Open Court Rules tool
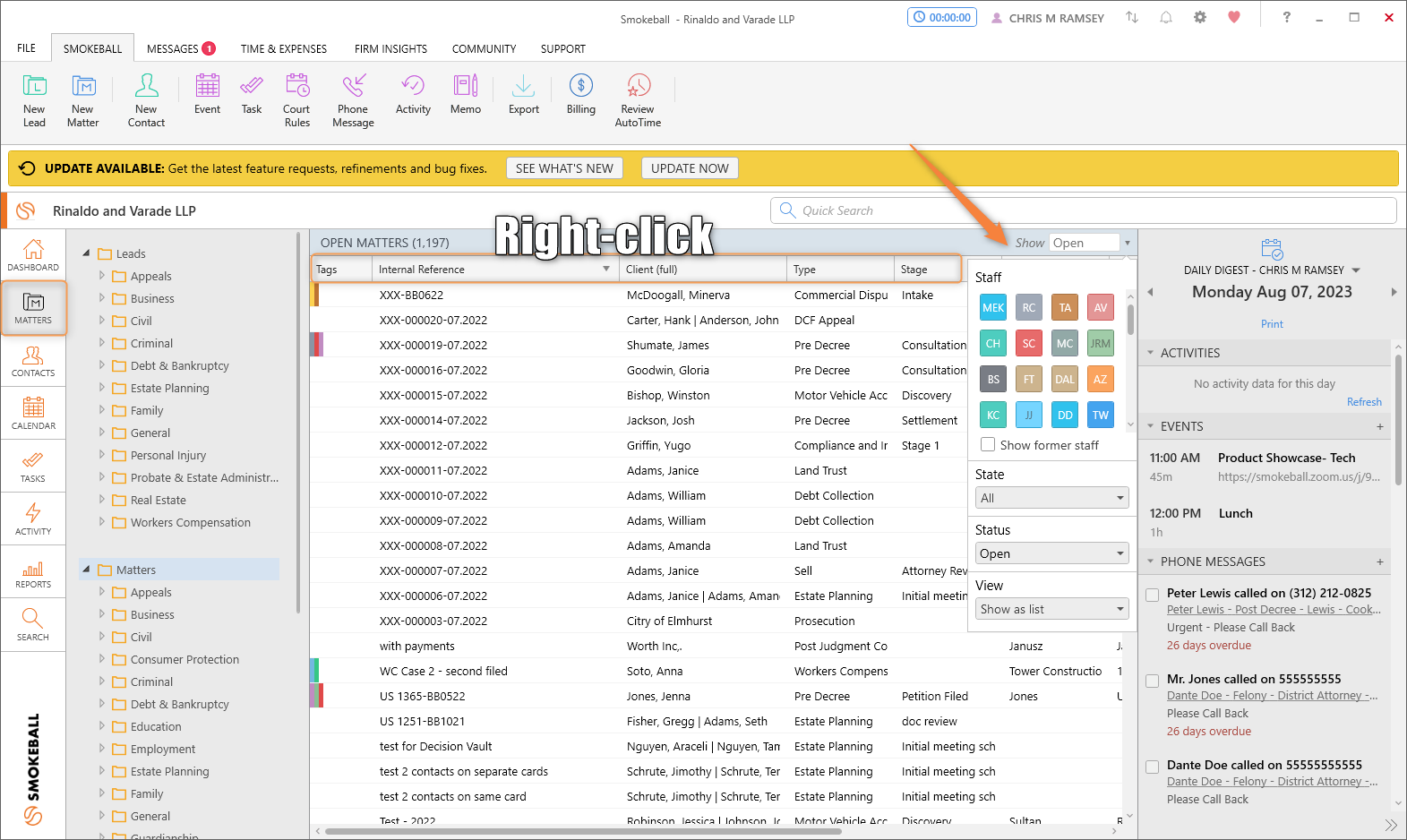This screenshot has width=1407, height=840. (x=296, y=100)
